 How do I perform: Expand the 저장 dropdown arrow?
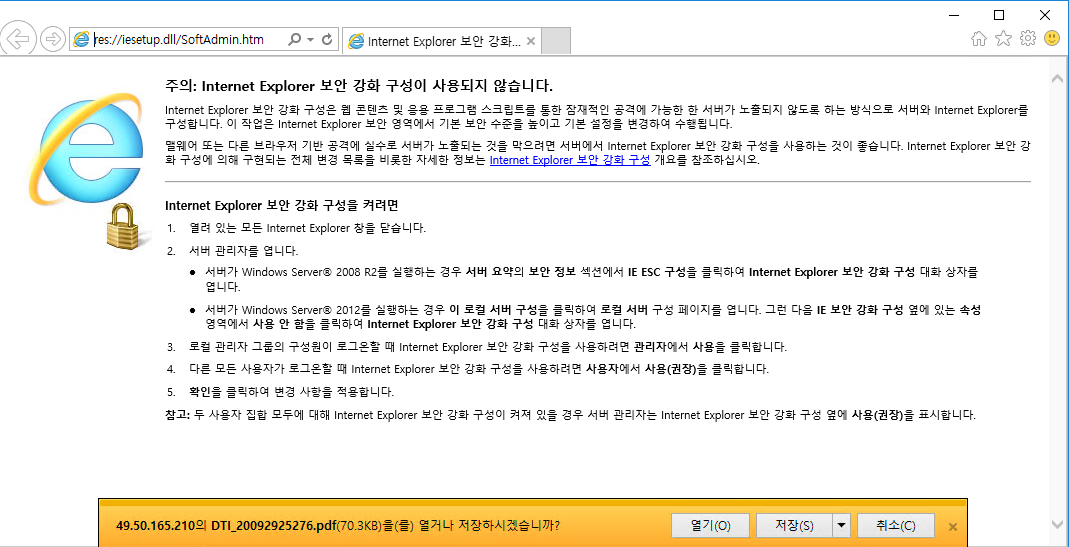click(x=841, y=526)
